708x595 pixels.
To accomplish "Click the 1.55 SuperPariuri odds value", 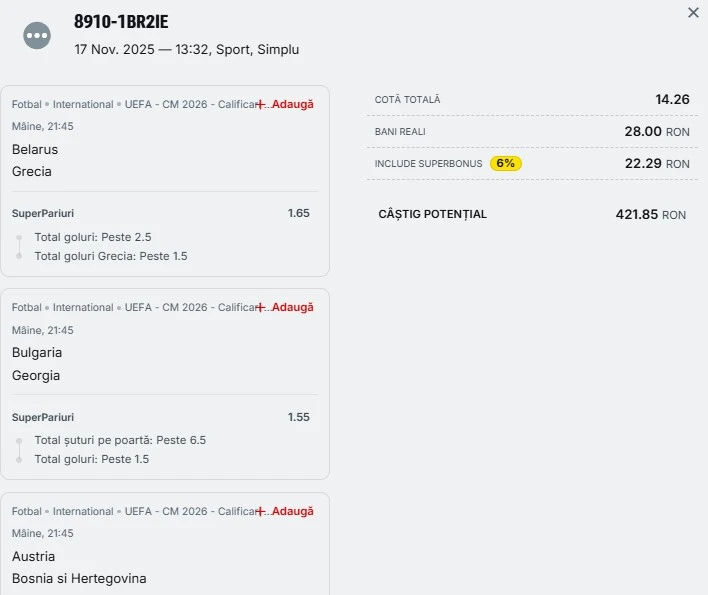I will pos(299,417).
